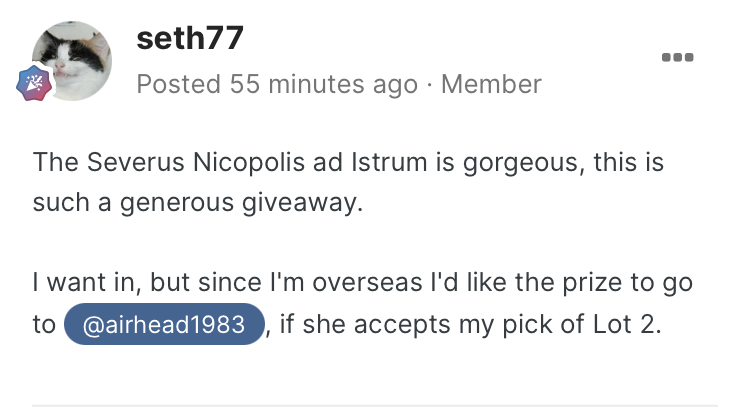Screen dimensions: 750x407
Task: Click the phrase "I want in"
Action: (81, 282)
